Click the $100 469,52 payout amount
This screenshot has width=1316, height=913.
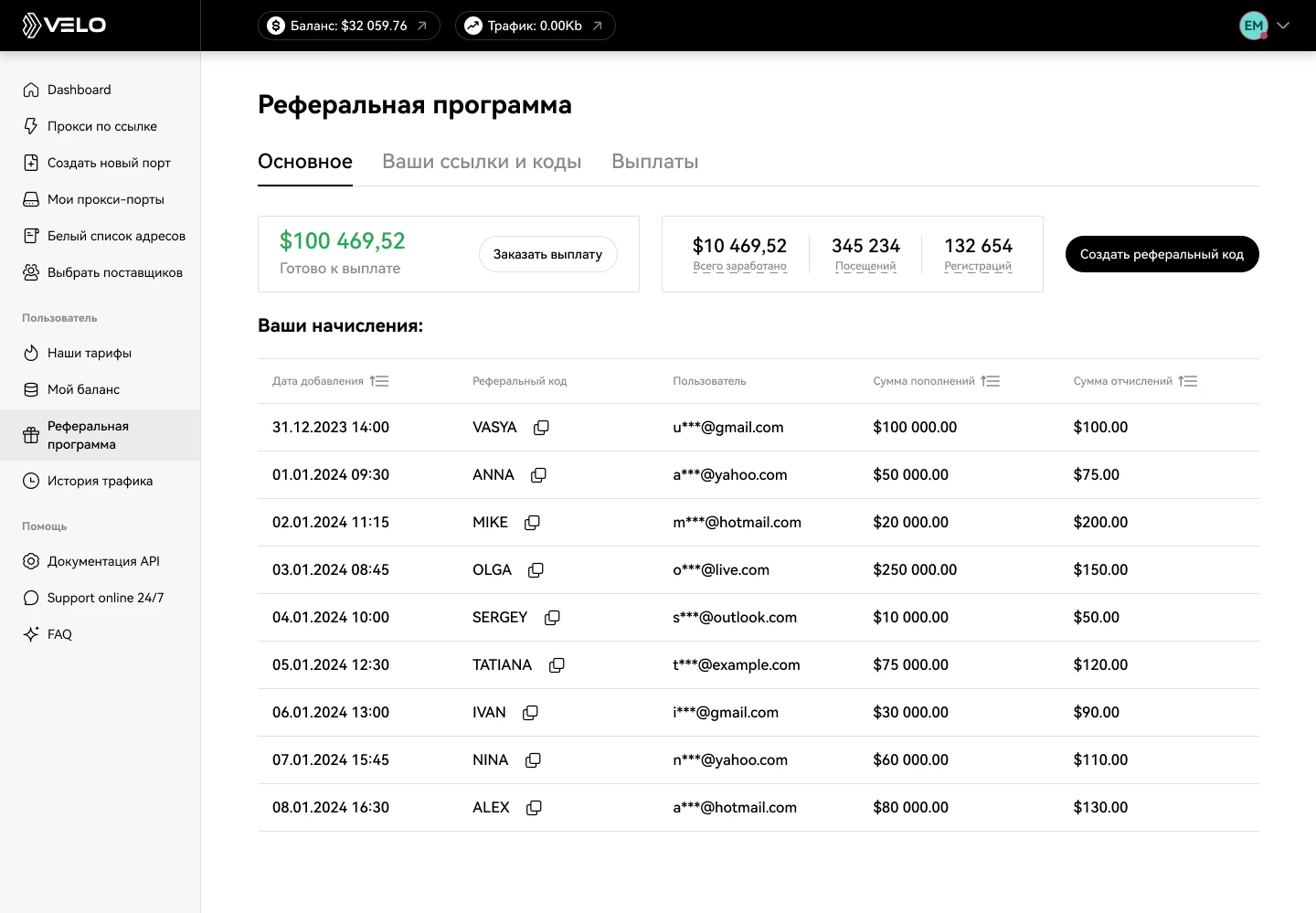pyautogui.click(x=342, y=240)
